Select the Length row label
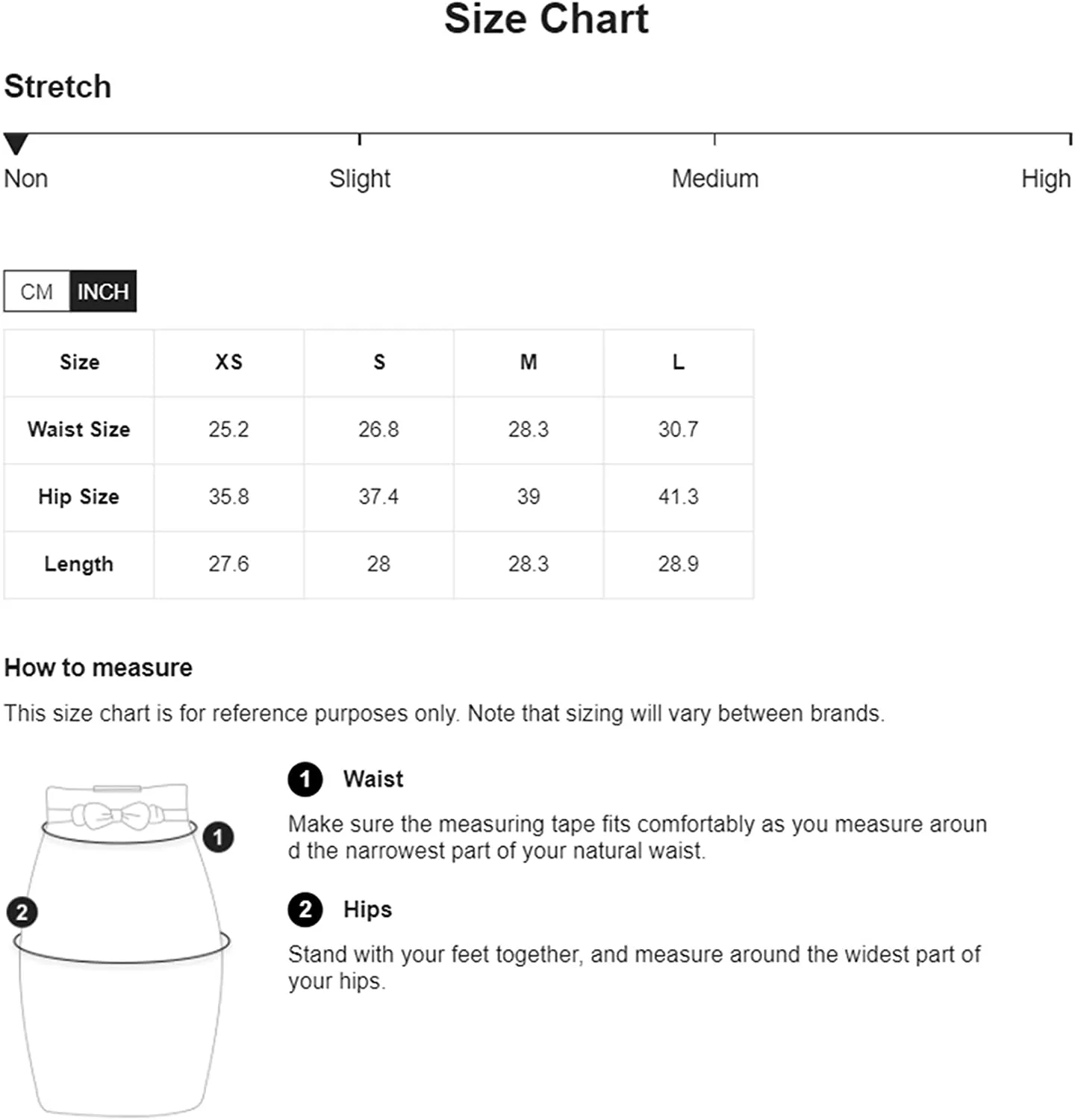This screenshot has height=1120, width=1075. pyautogui.click(x=79, y=564)
